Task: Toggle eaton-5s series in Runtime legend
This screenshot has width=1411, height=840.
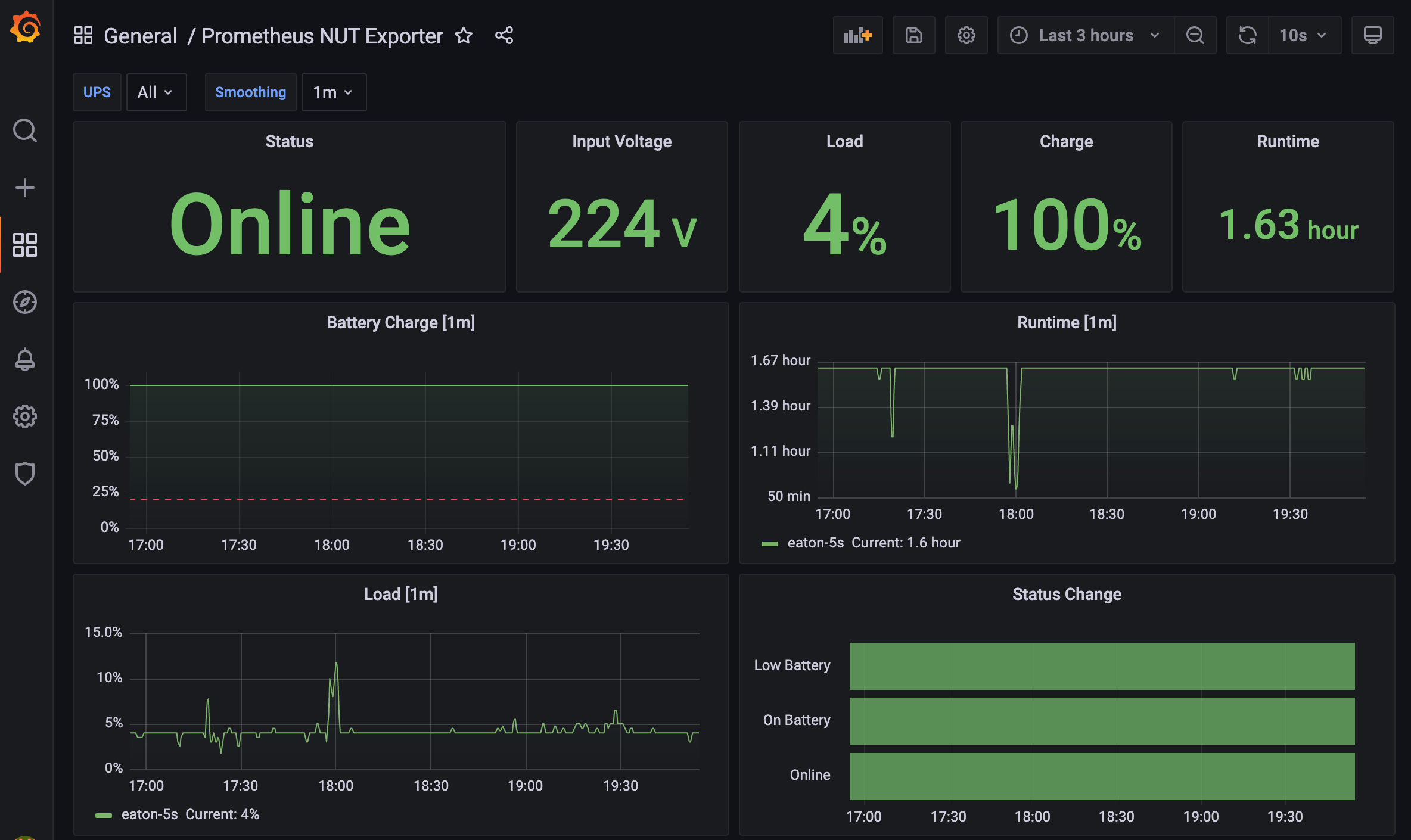Action: click(x=815, y=543)
